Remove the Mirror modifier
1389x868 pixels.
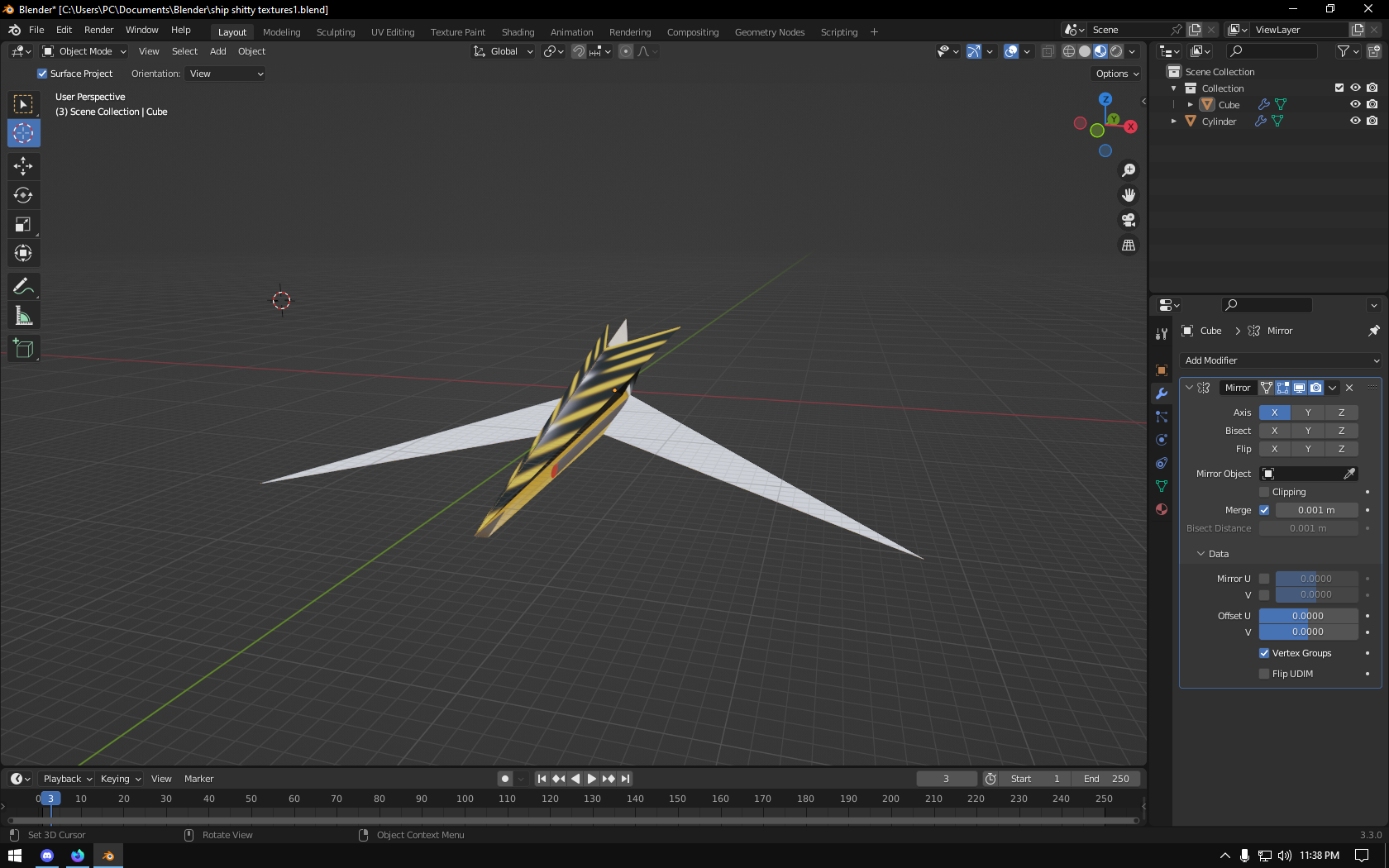tap(1349, 388)
